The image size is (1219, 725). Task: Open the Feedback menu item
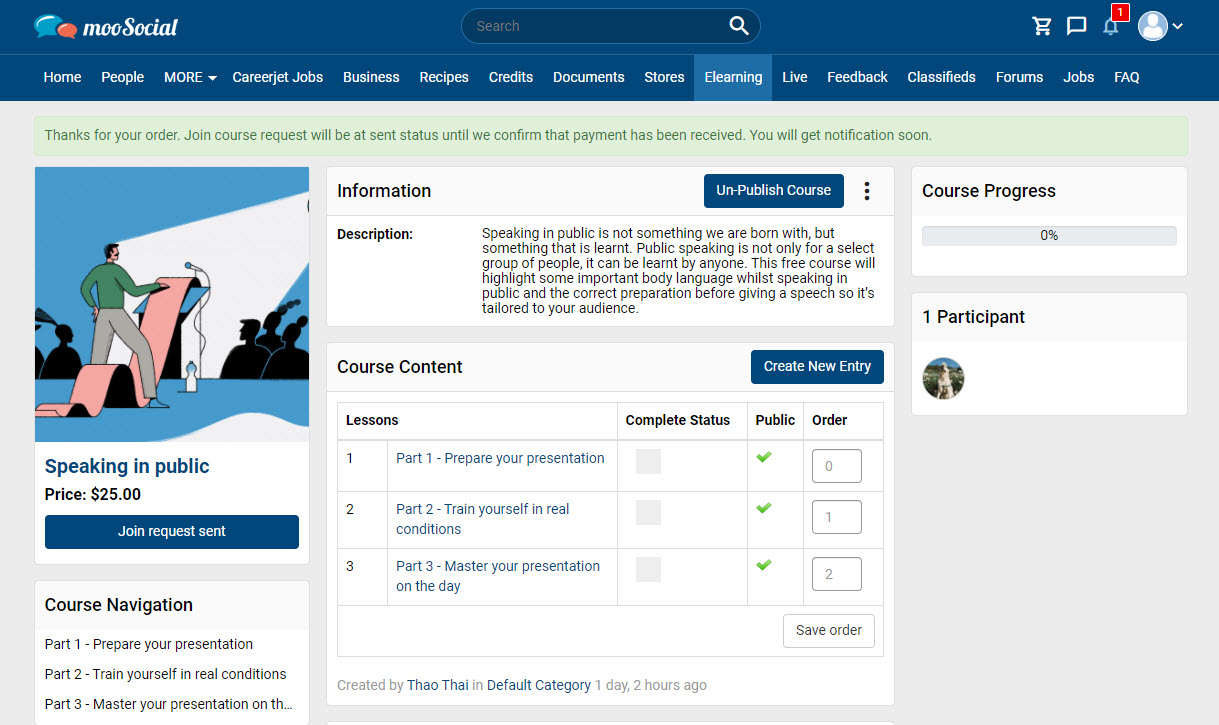[857, 77]
